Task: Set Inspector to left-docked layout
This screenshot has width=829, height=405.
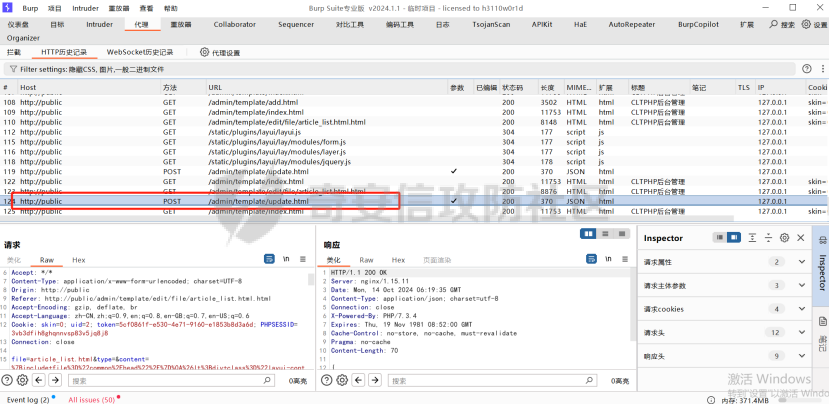Action: 720,238
